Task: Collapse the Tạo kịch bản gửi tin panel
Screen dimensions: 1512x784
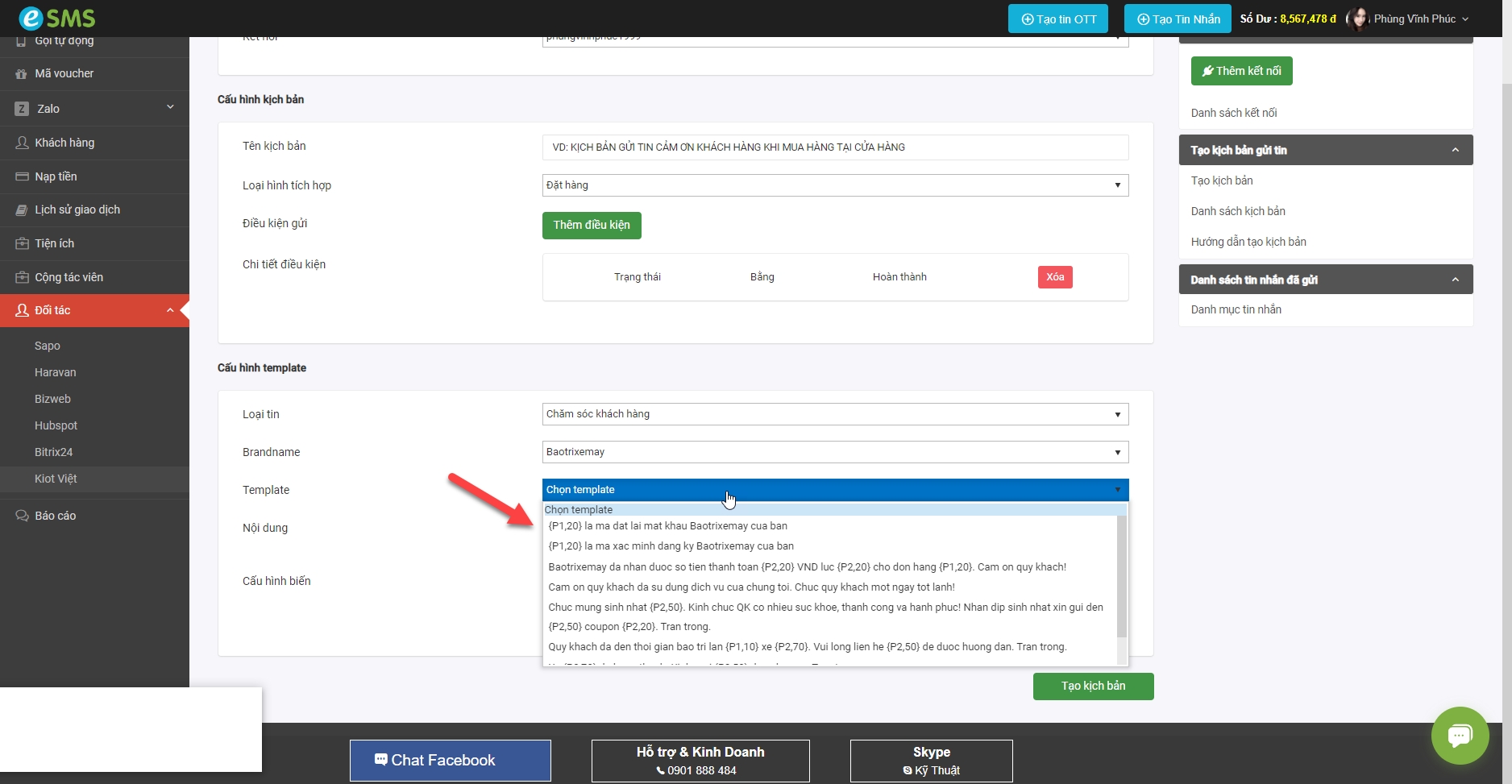Action: (x=1455, y=150)
